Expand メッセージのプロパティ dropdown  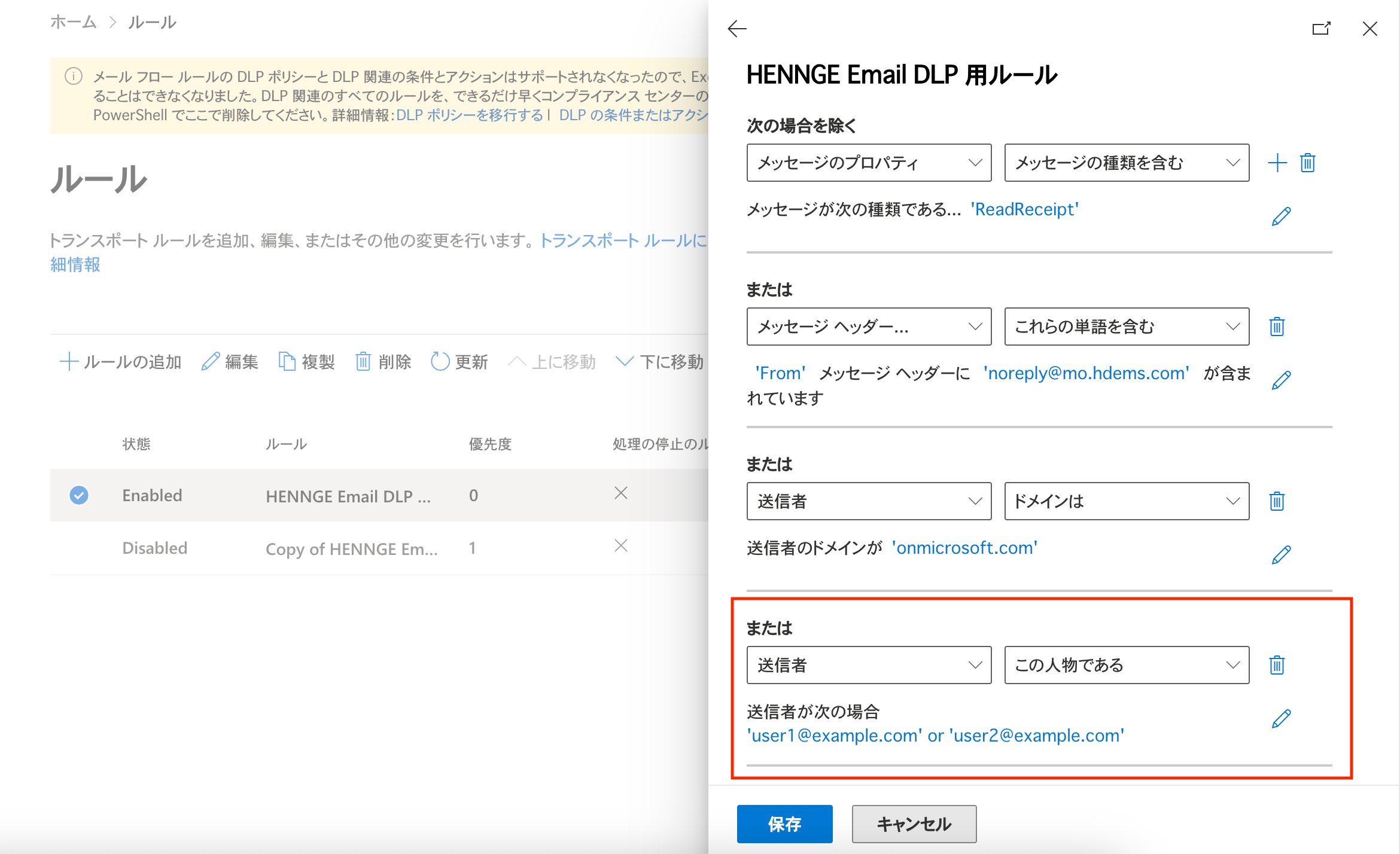pyautogui.click(x=869, y=163)
